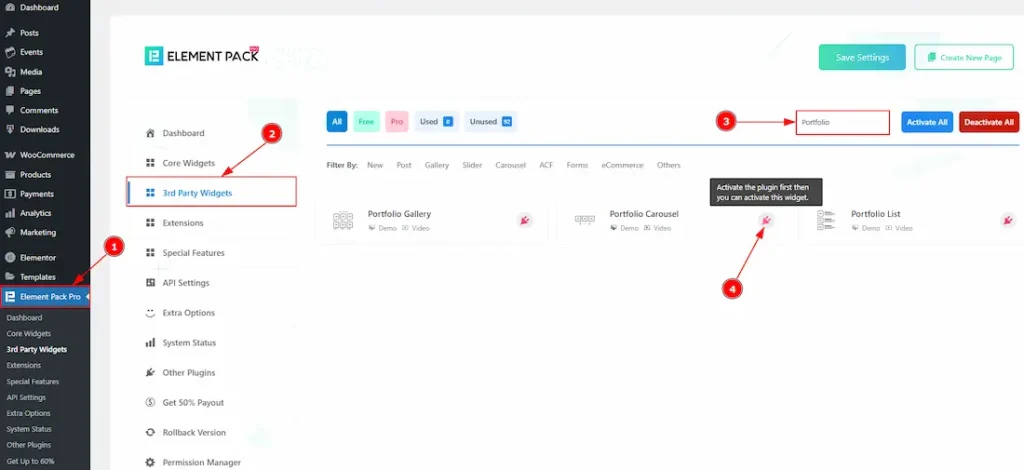
Task: Click the Media icon in admin sidebar
Action: pyautogui.click(x=10, y=72)
